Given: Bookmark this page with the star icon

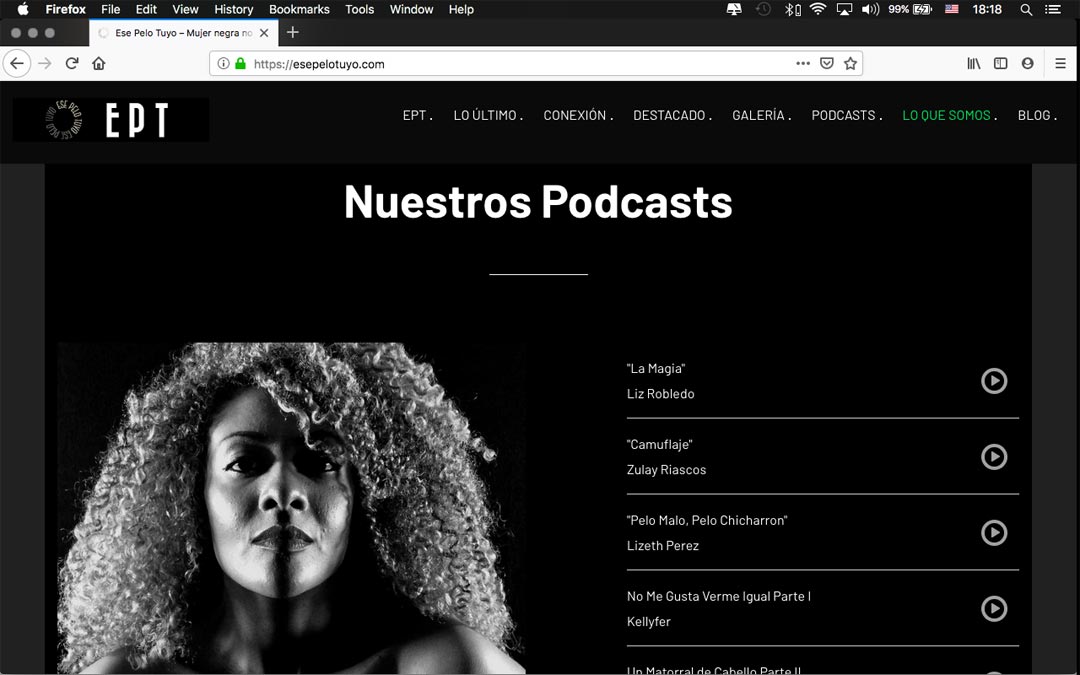Looking at the screenshot, I should 850,64.
